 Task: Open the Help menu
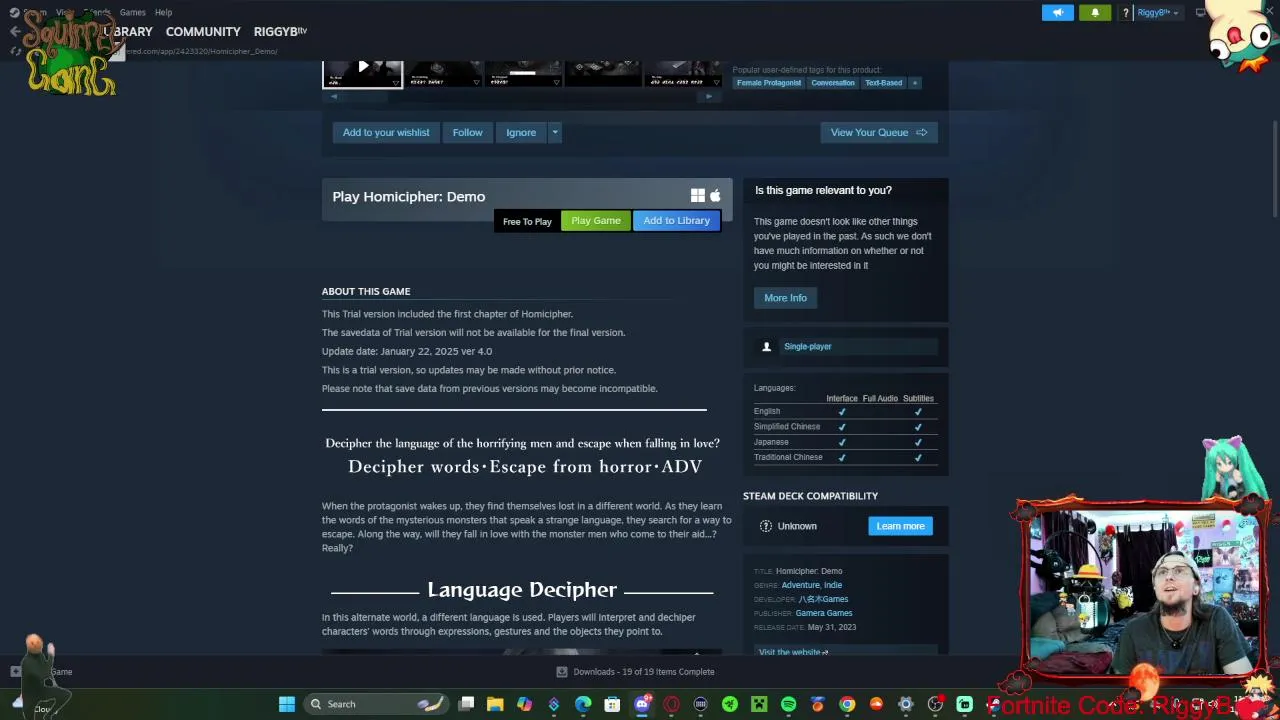point(163,12)
